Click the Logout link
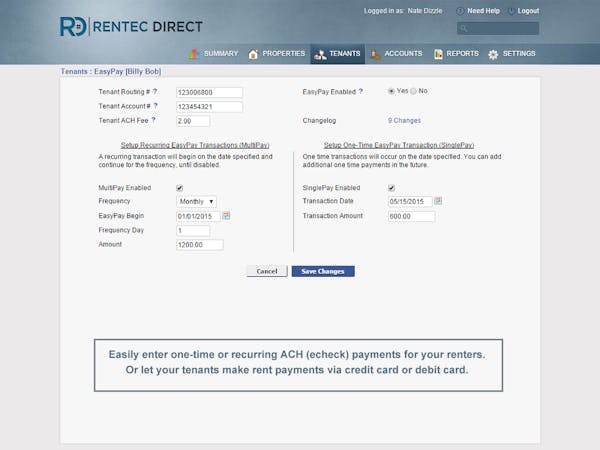The image size is (600, 450). point(528,11)
